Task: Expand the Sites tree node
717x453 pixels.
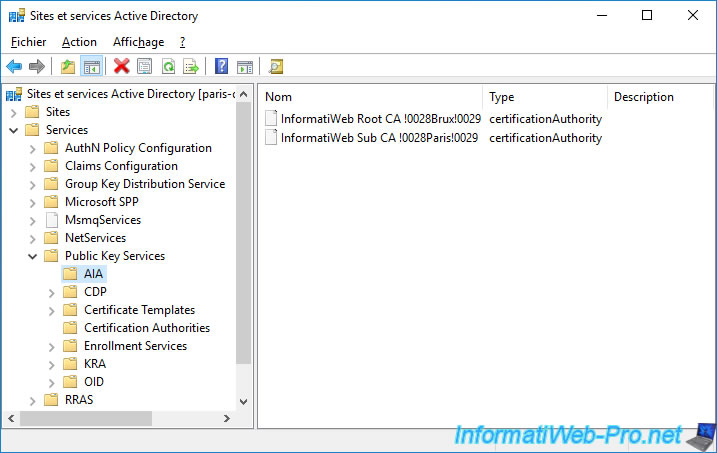Action: pos(14,112)
